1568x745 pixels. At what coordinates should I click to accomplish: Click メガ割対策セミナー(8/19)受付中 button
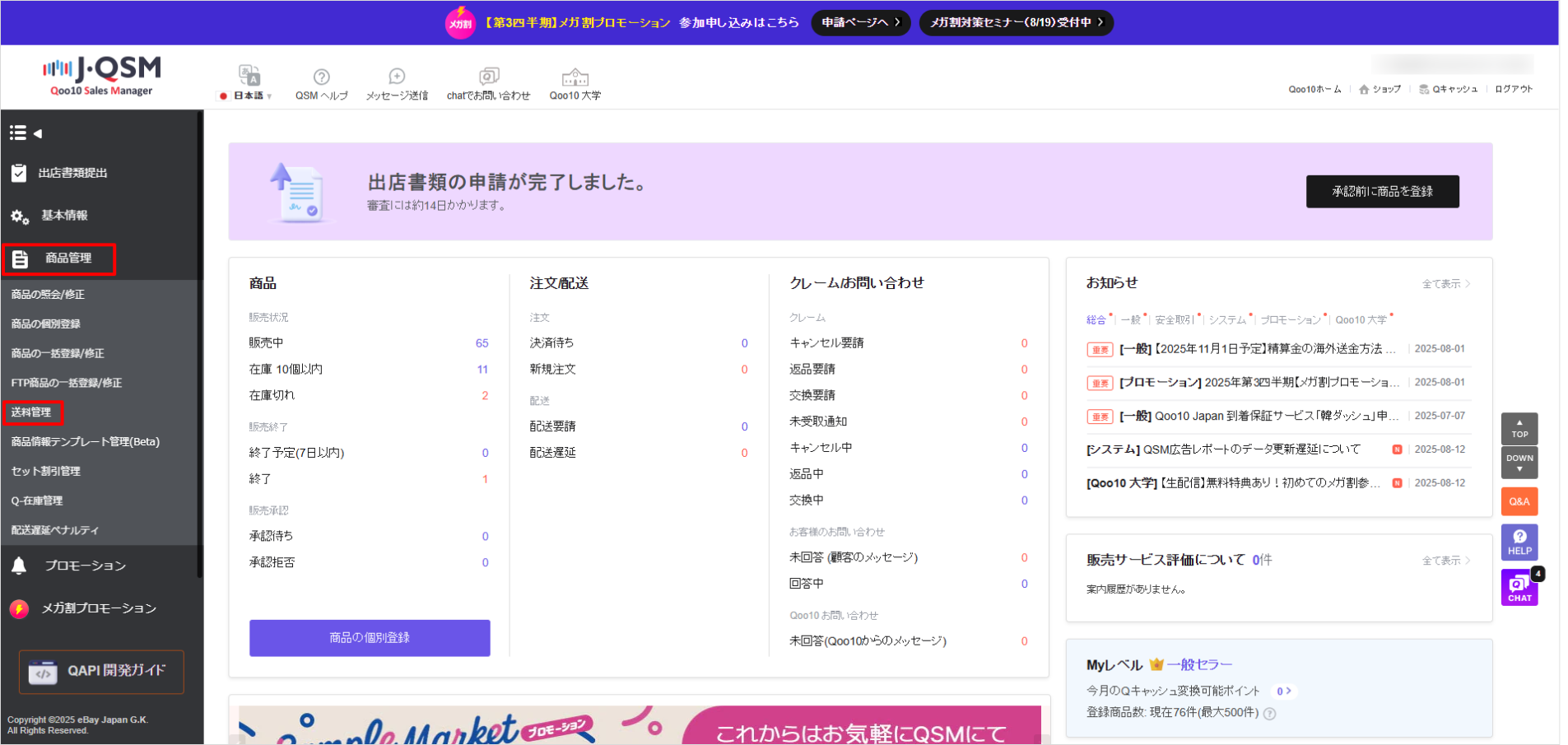coord(1017,22)
